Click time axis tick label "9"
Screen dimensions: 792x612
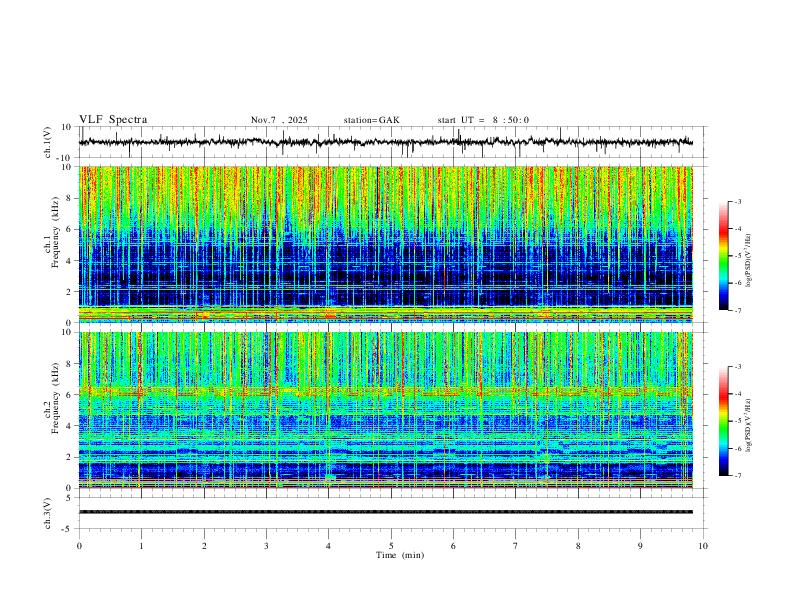640,546
